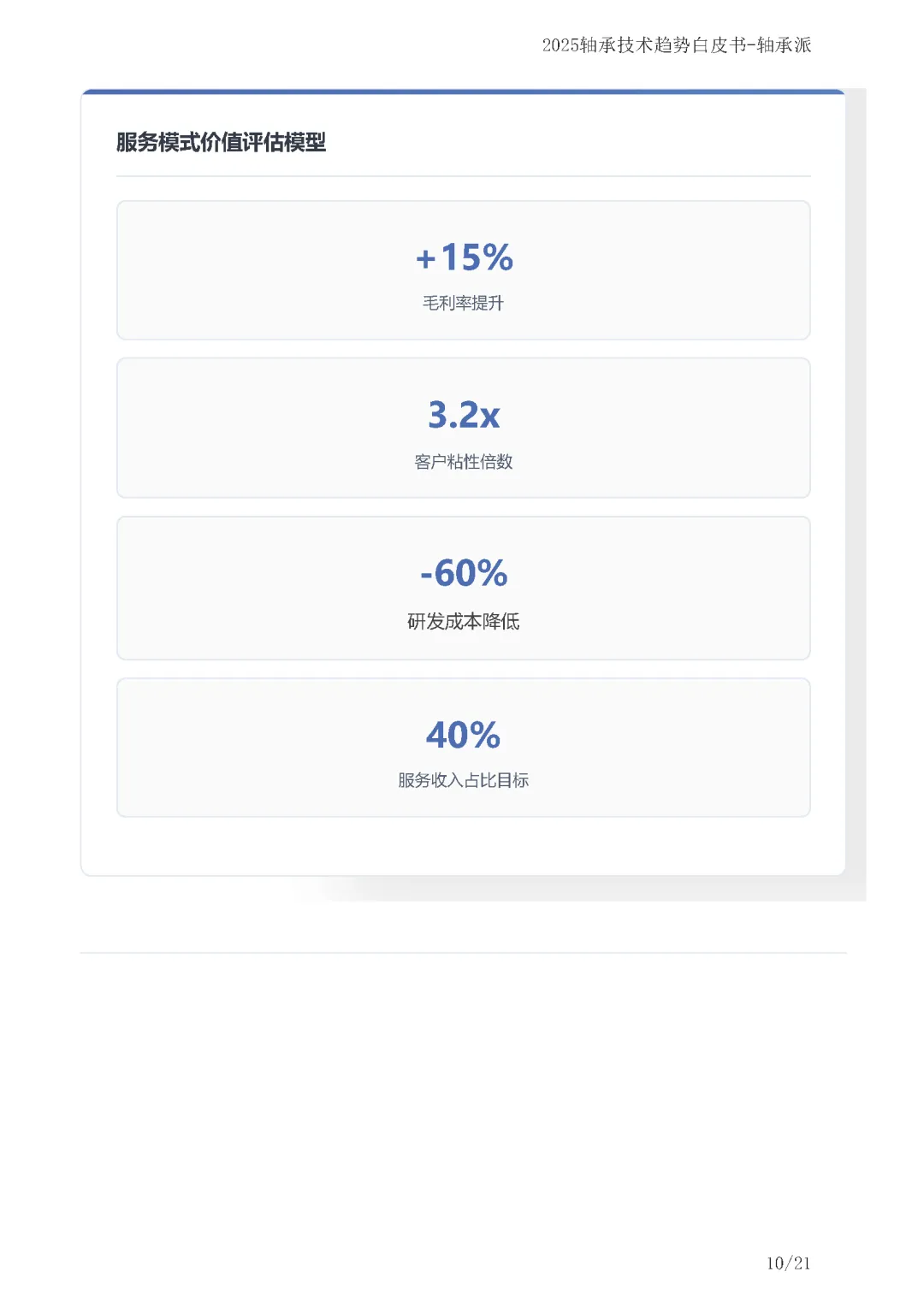
Task: Select the 客户粘性倍数 label
Action: click(463, 462)
